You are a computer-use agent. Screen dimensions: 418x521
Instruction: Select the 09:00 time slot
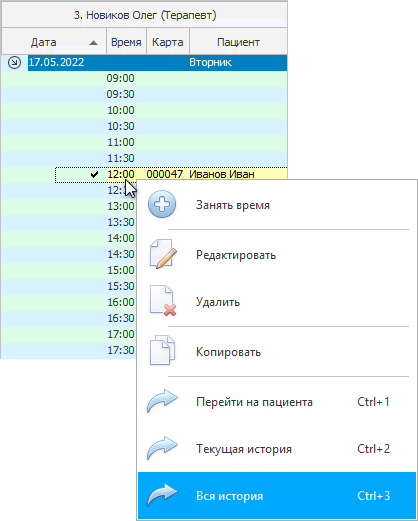tap(144, 79)
